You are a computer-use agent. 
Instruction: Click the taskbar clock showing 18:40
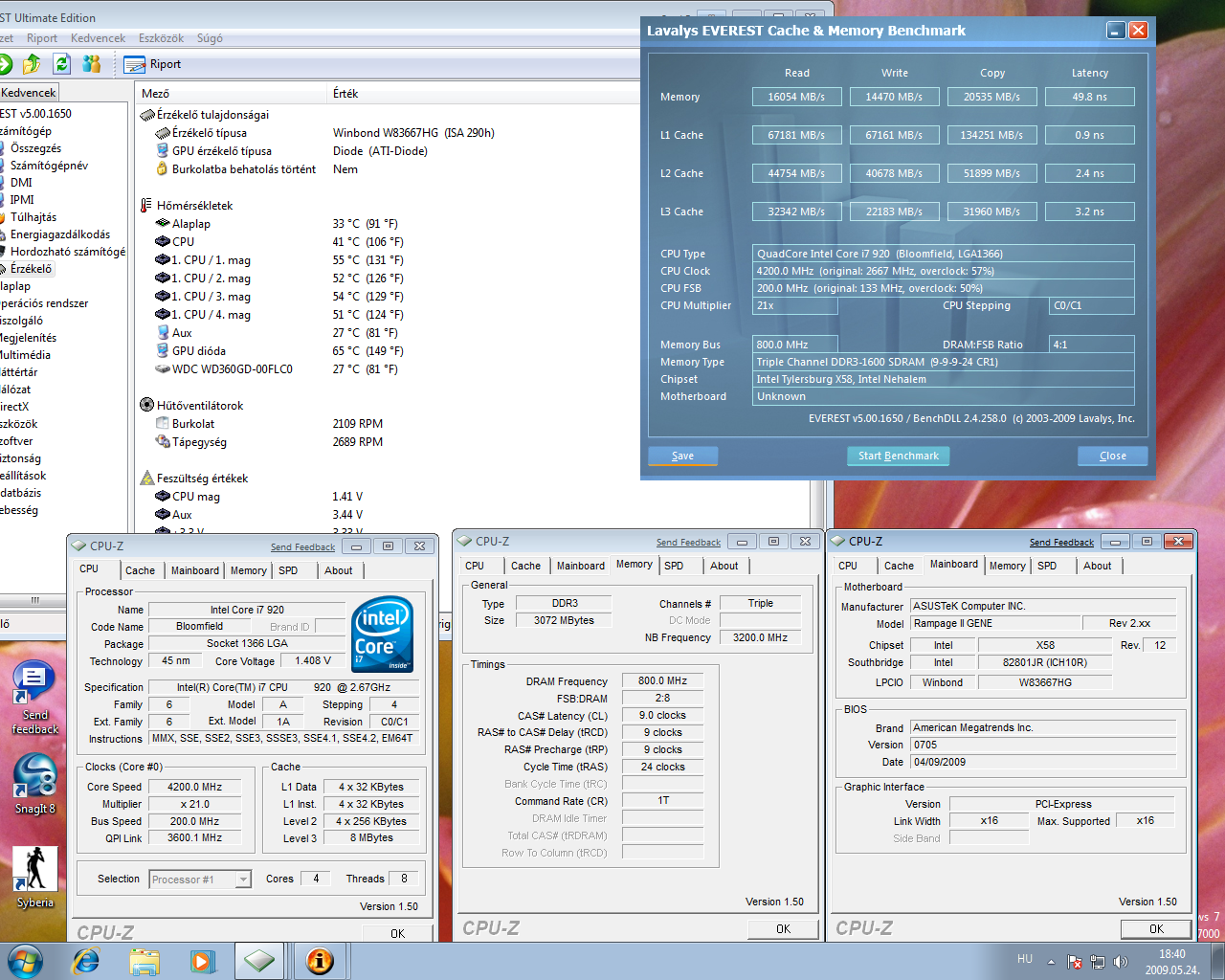[x=1172, y=961]
